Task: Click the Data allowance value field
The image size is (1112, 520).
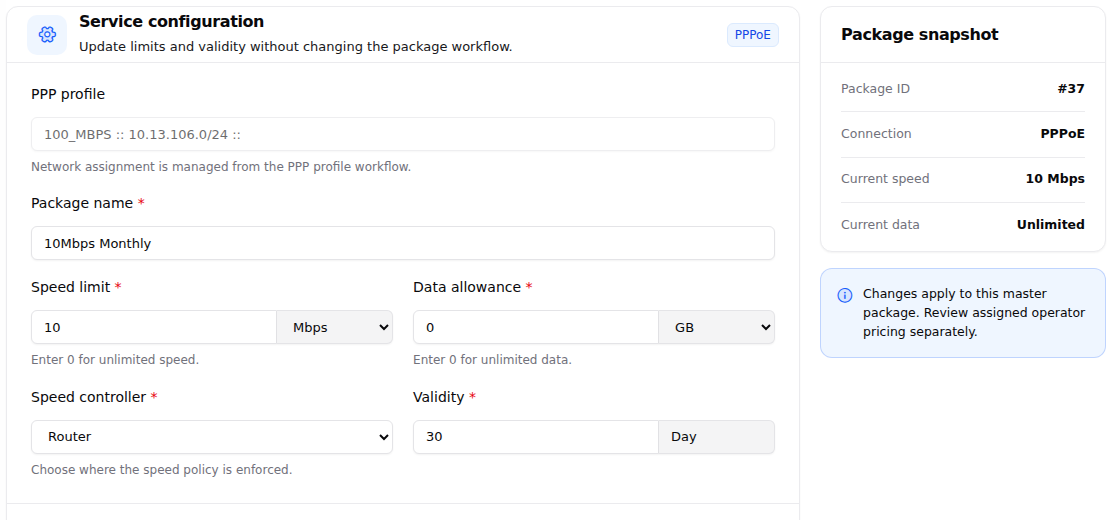Action: point(536,327)
